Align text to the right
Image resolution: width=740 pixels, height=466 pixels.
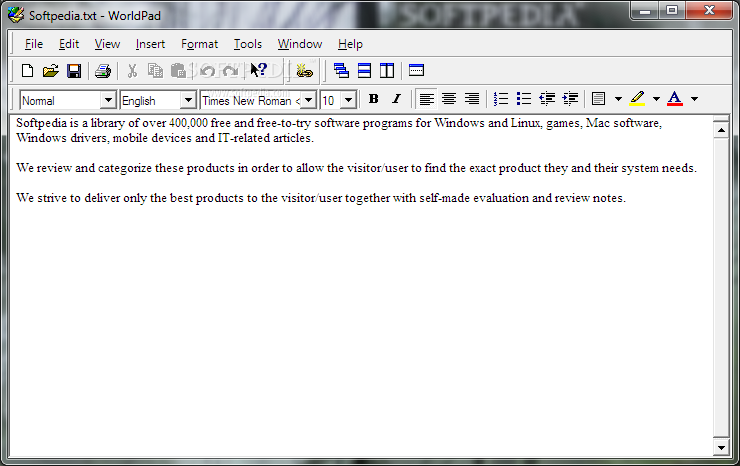point(471,99)
